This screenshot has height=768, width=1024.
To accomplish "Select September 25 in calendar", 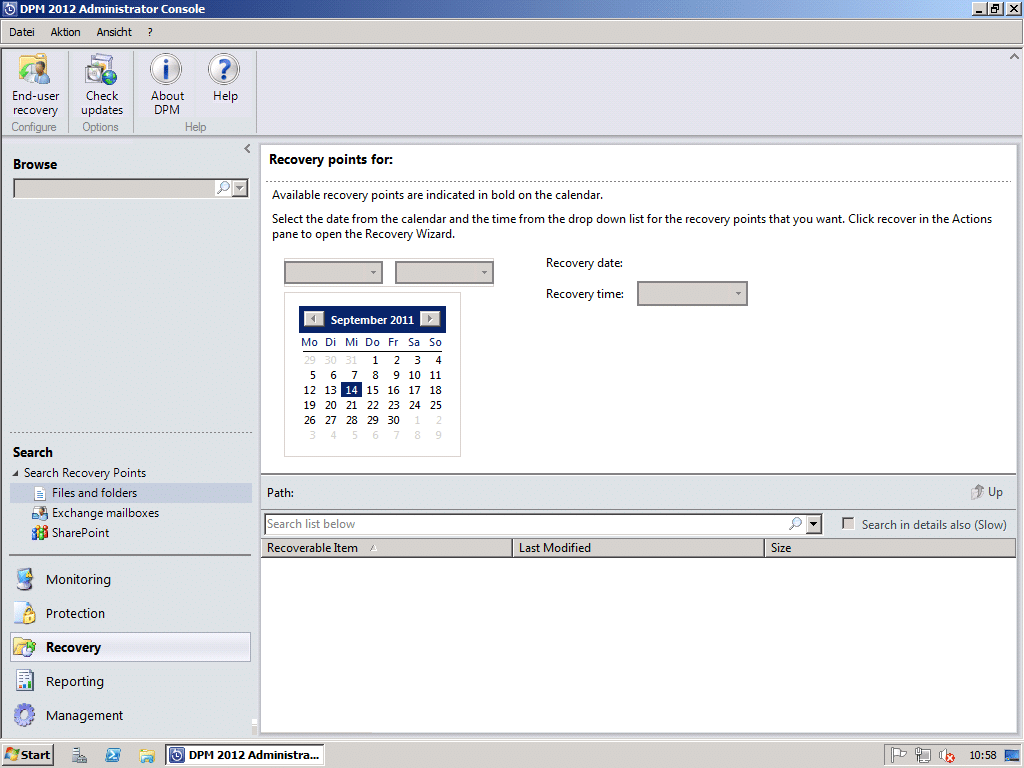I will pyautogui.click(x=436, y=405).
